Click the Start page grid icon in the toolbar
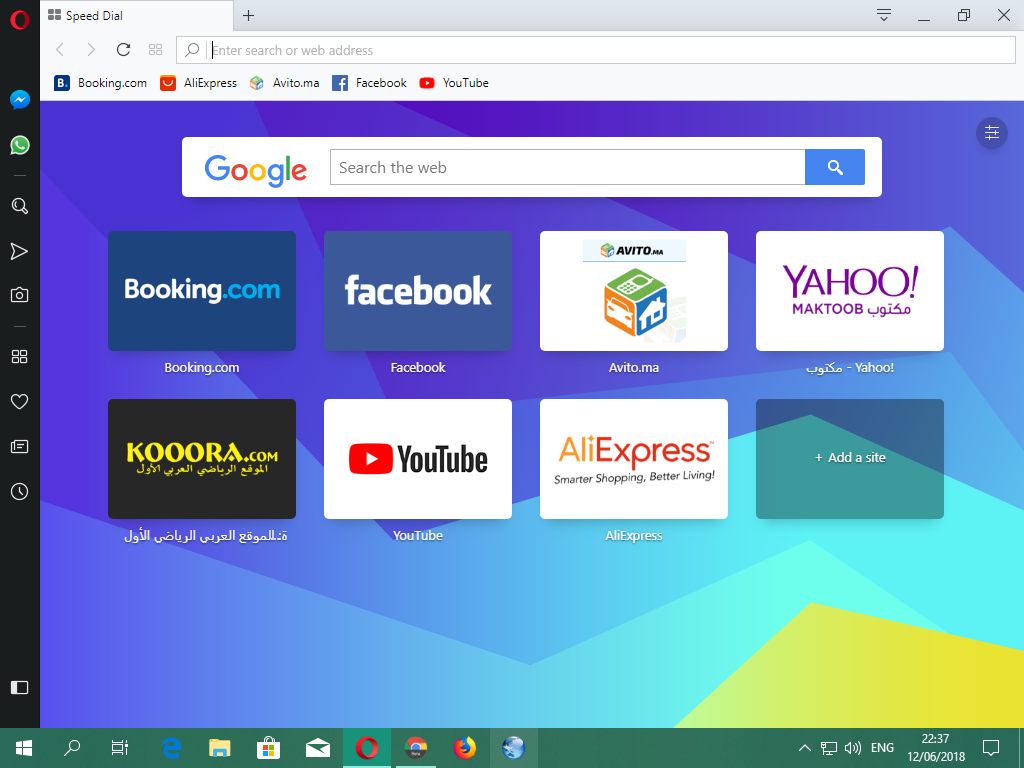Image resolution: width=1024 pixels, height=768 pixels. pyautogui.click(x=155, y=50)
